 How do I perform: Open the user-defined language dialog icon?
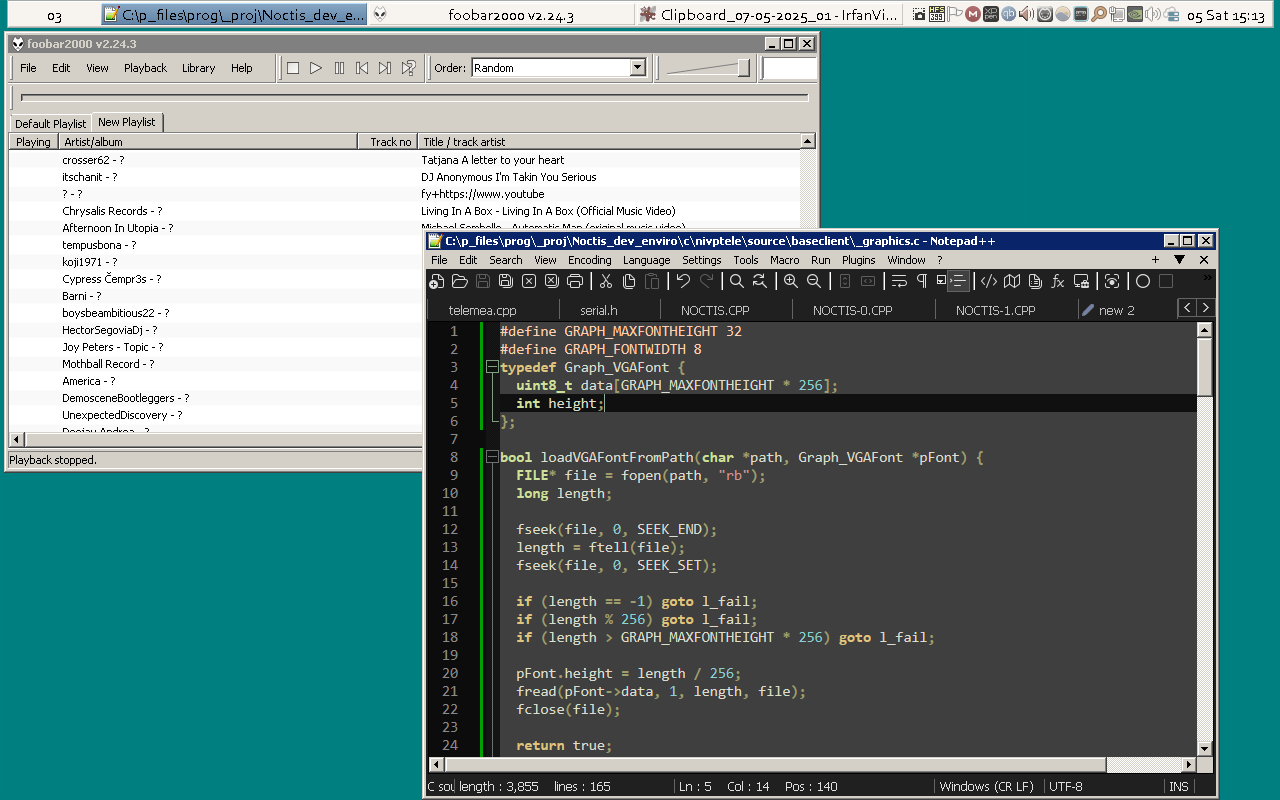[x=989, y=282]
